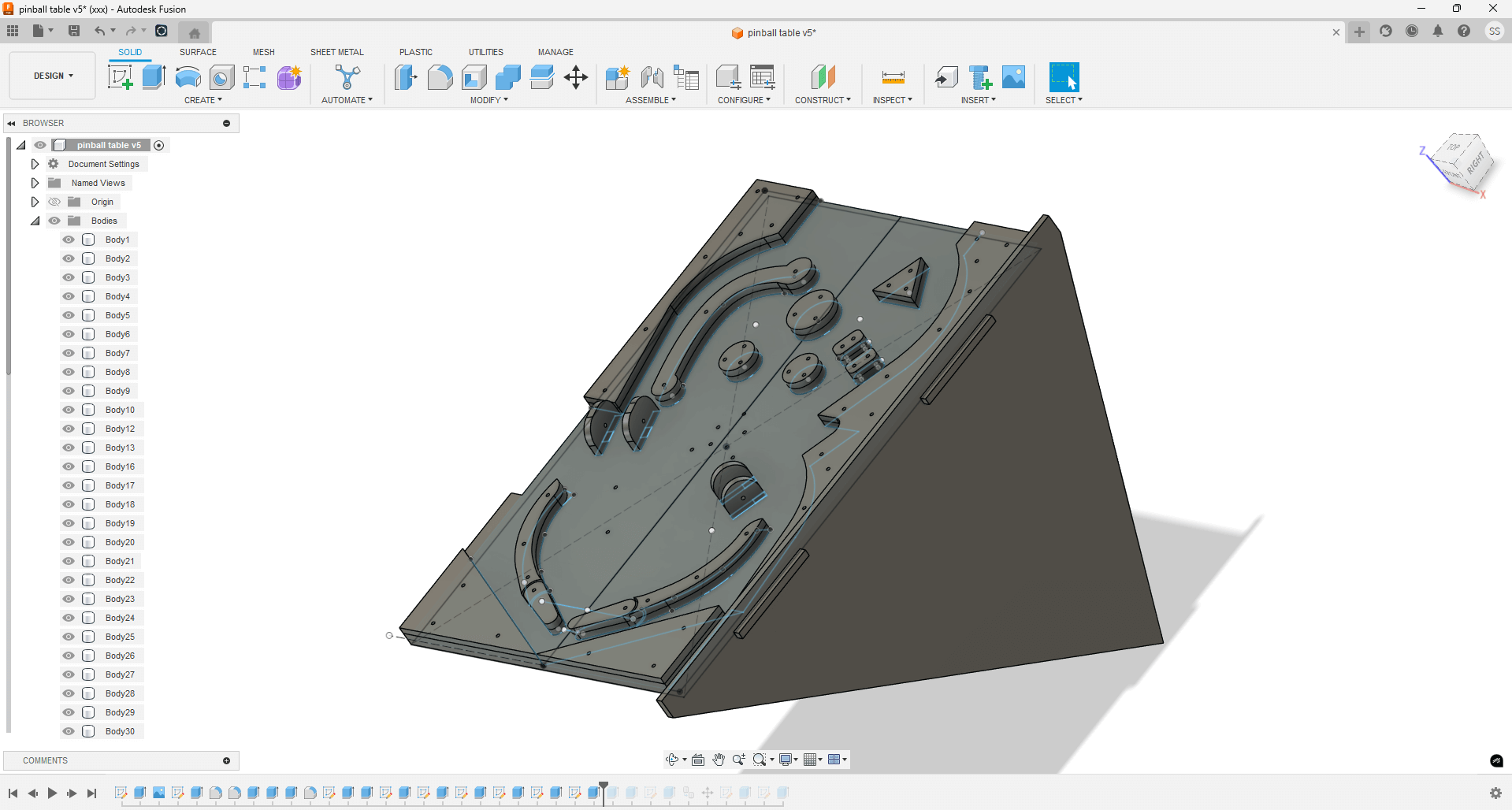Open the MODIFY dropdown menu

tap(489, 100)
